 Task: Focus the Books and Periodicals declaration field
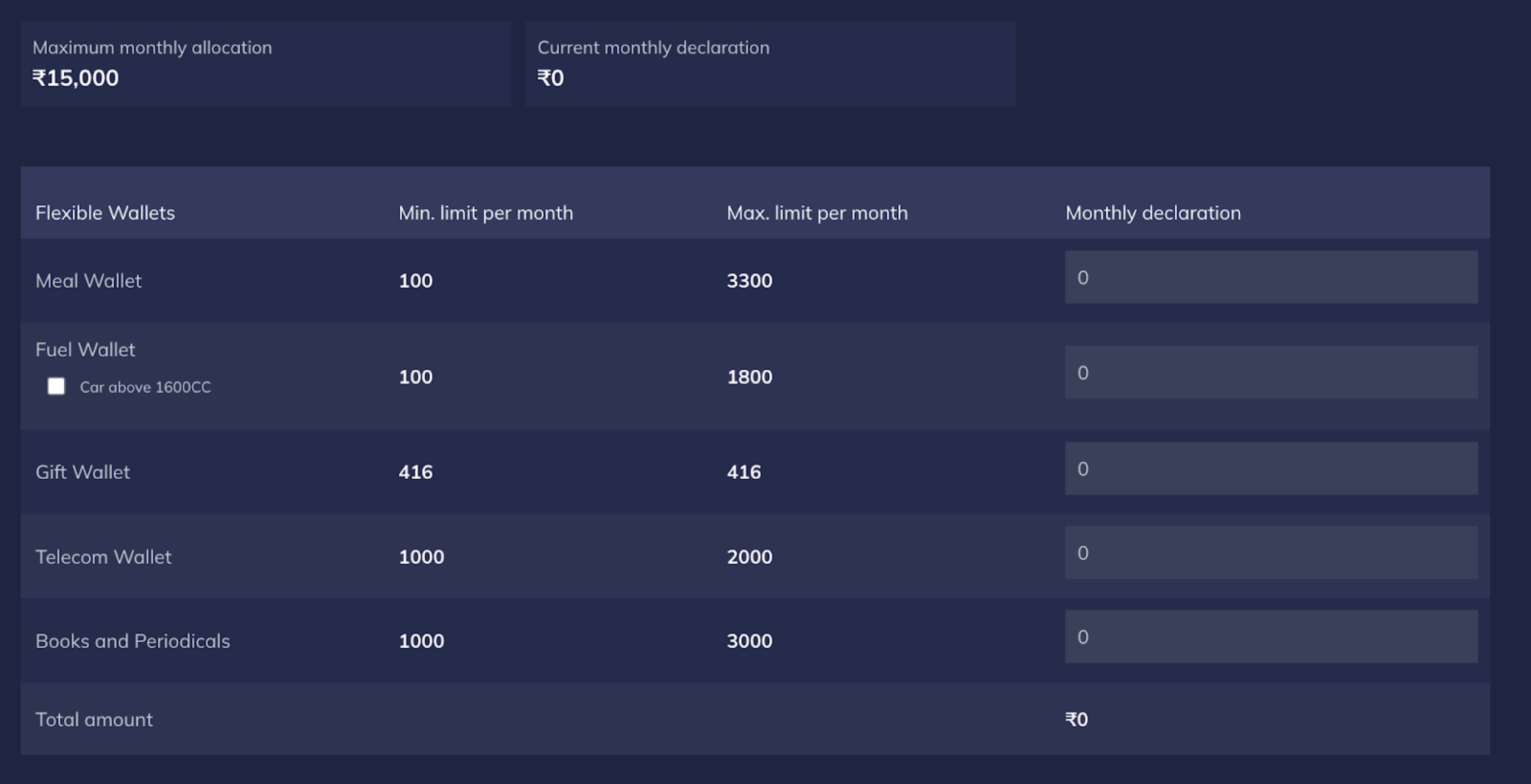tap(1271, 636)
